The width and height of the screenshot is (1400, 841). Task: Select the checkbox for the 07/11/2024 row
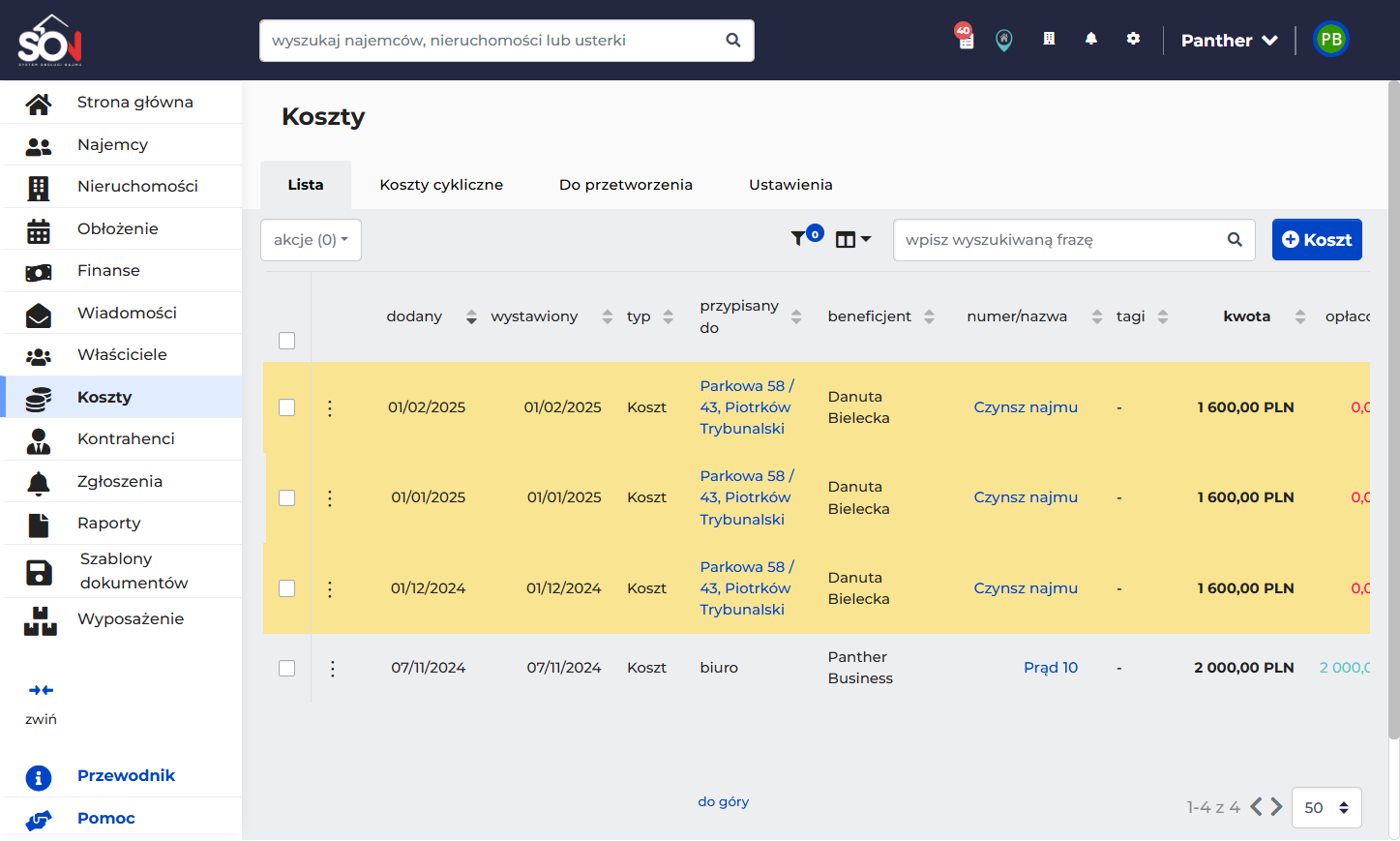pos(286,668)
